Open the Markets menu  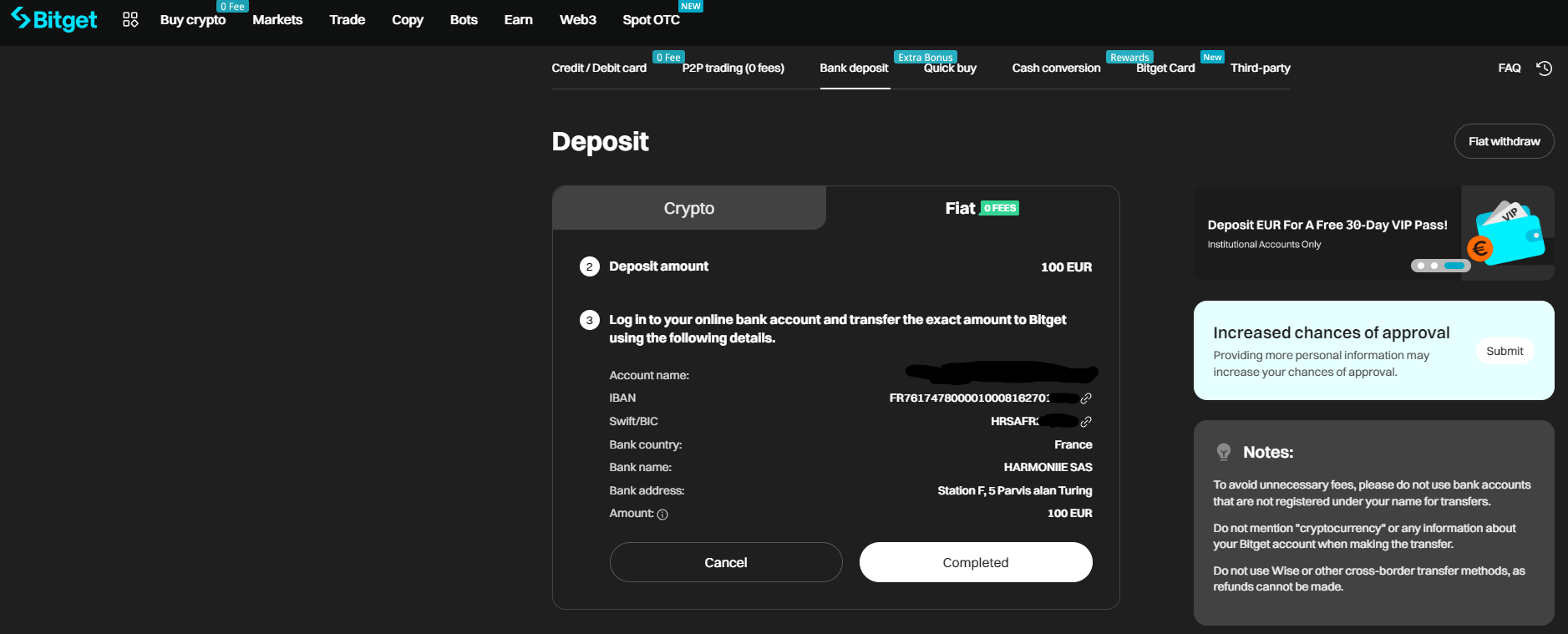pos(277,19)
